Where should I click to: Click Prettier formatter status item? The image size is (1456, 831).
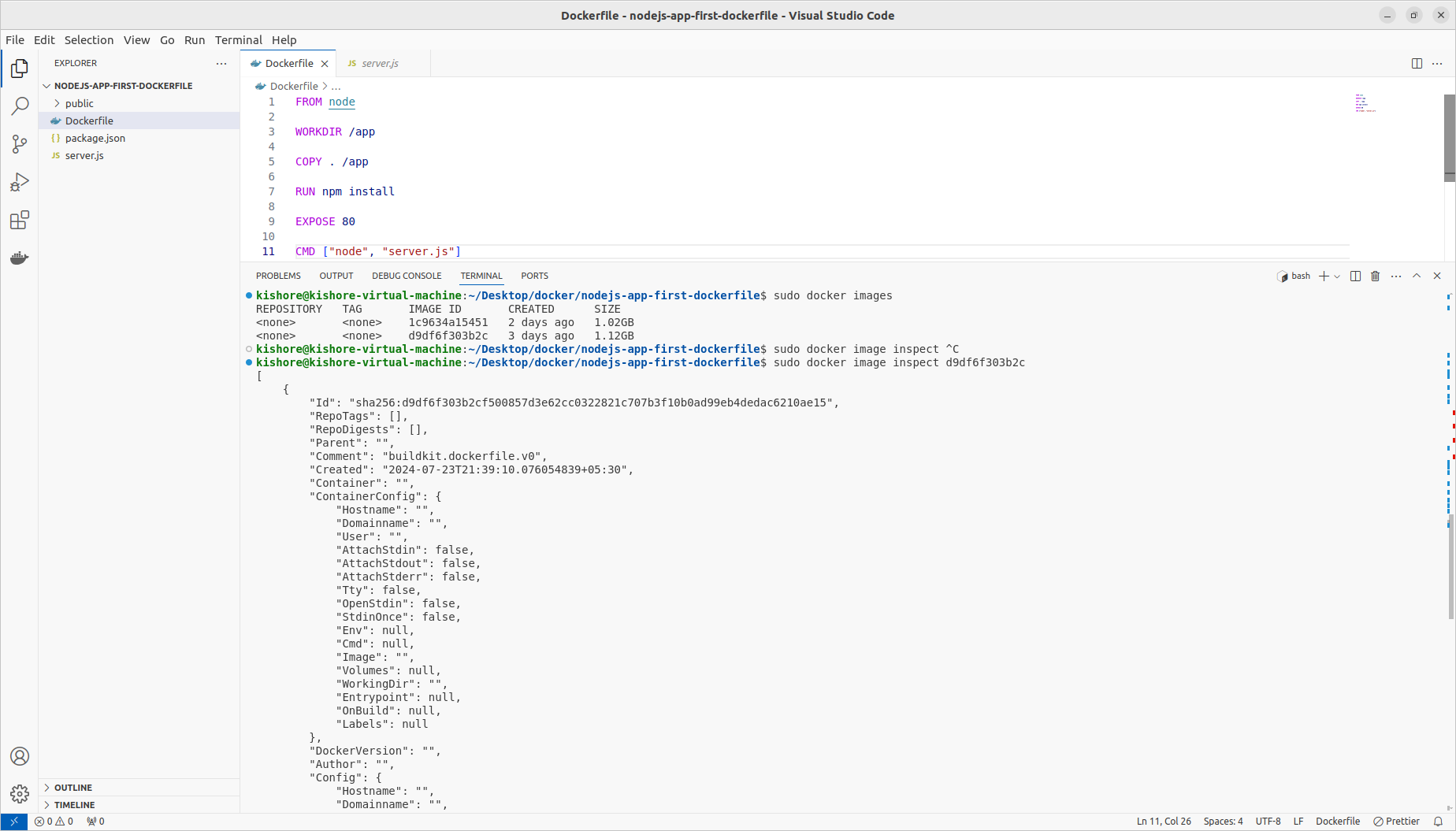point(1396,821)
